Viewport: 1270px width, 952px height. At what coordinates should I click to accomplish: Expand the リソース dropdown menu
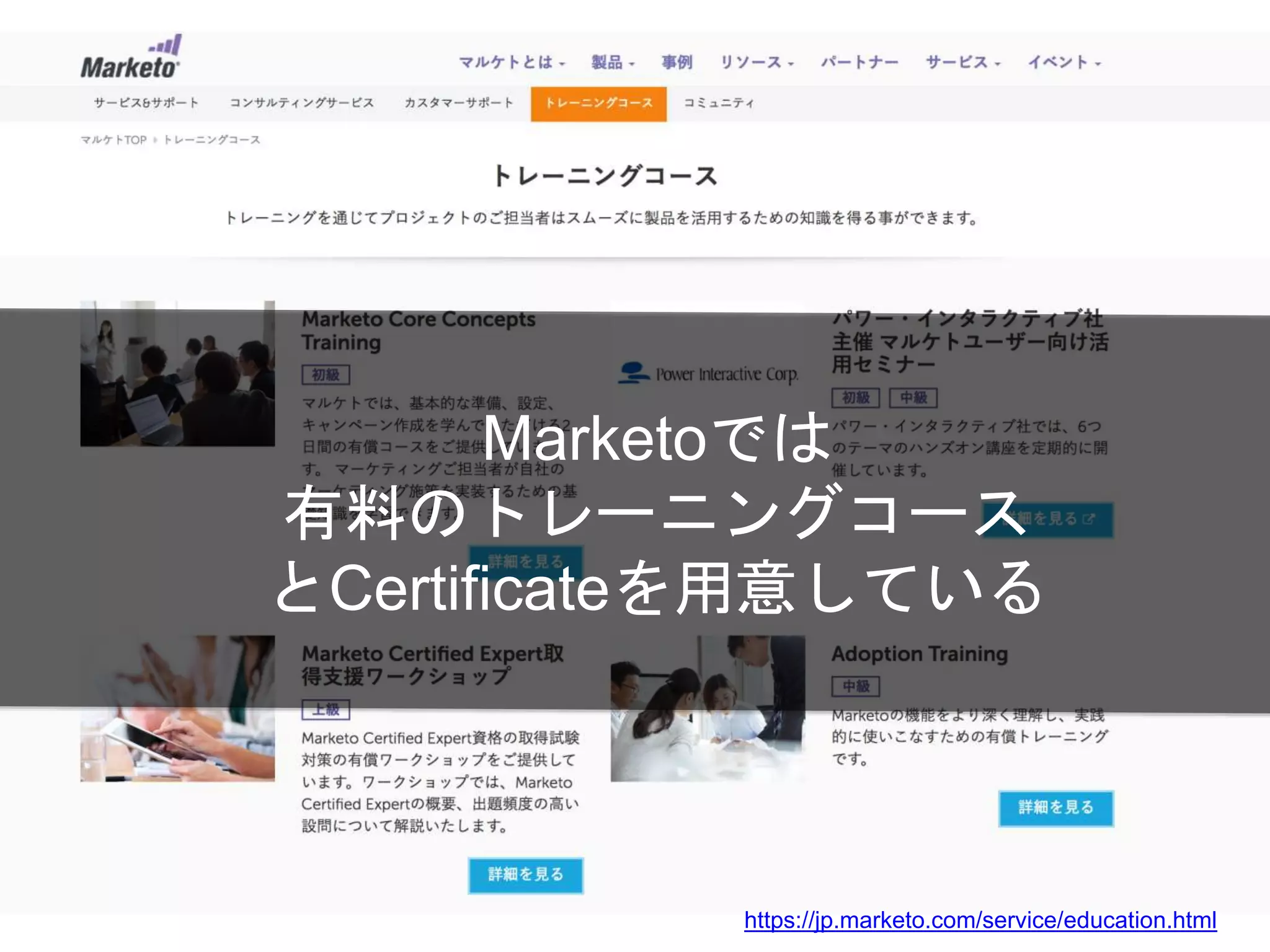(757, 63)
